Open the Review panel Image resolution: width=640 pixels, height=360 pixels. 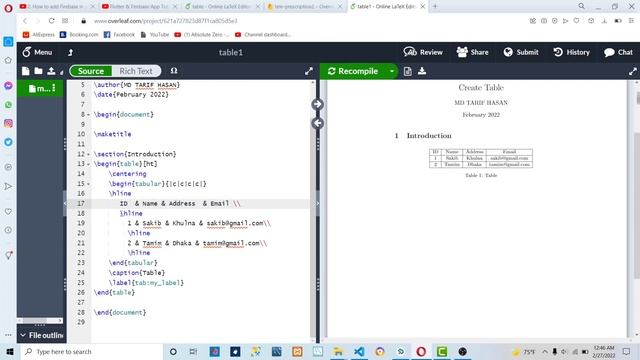(x=423, y=52)
